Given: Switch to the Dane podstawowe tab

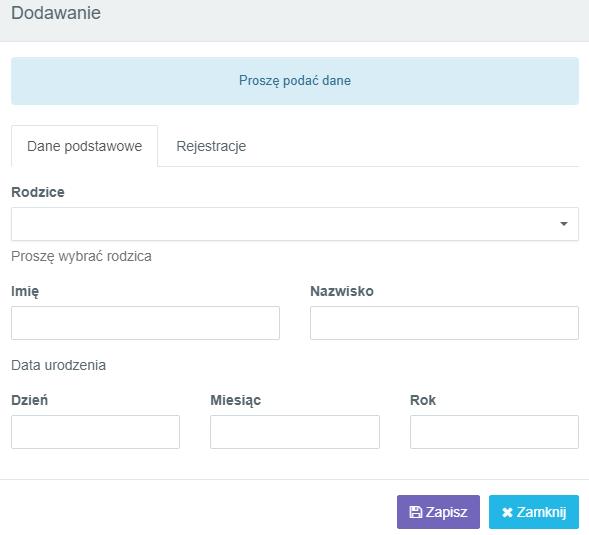Looking at the screenshot, I should (x=85, y=146).
